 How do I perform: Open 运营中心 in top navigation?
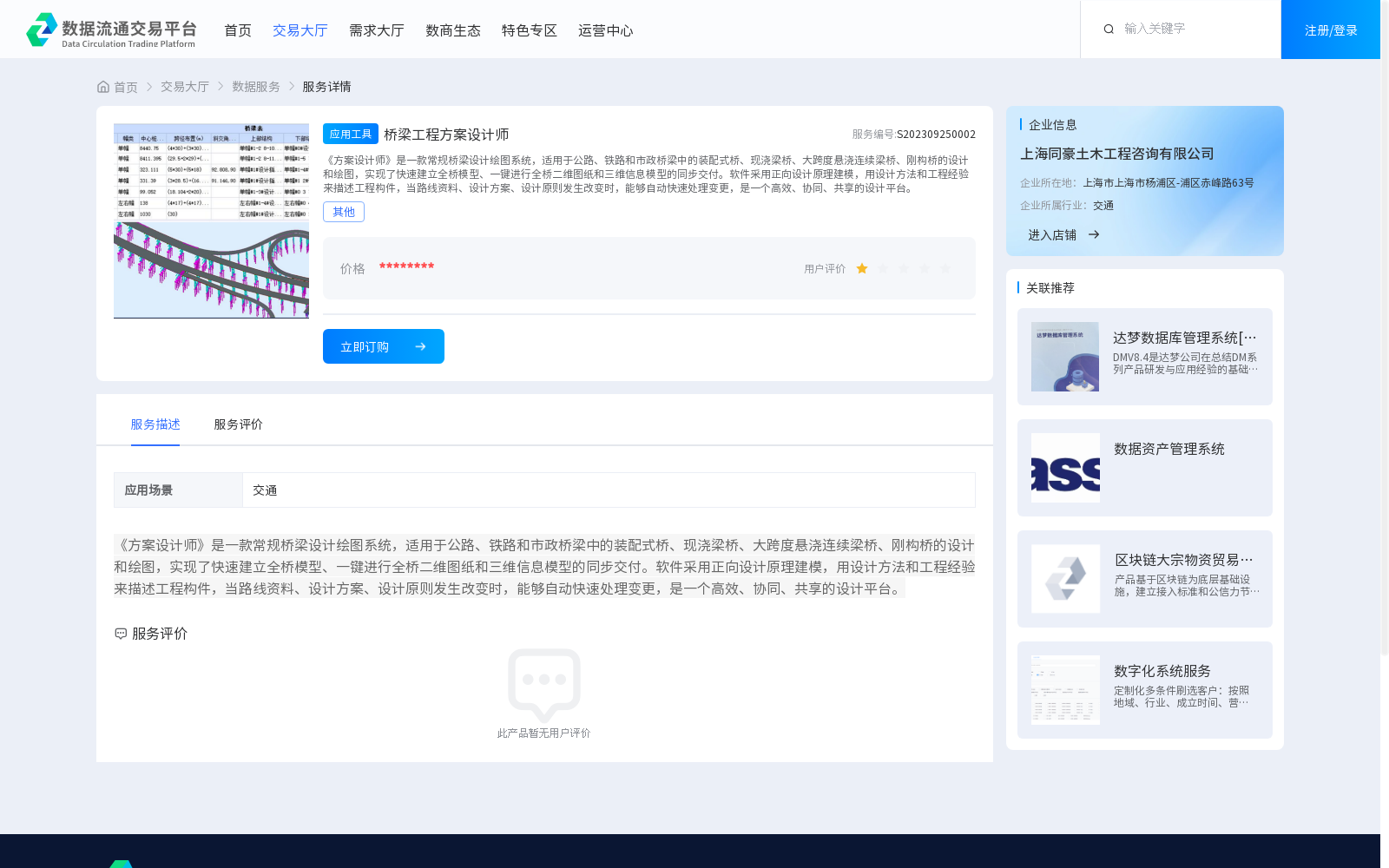coord(606,30)
